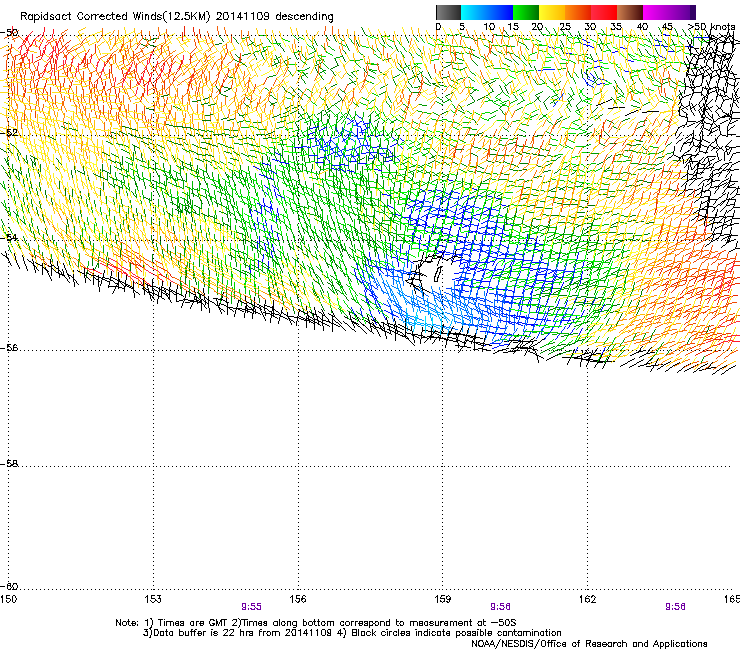The image size is (740, 650).
Task: Click the latitude label -58
Action: [x=9, y=464]
